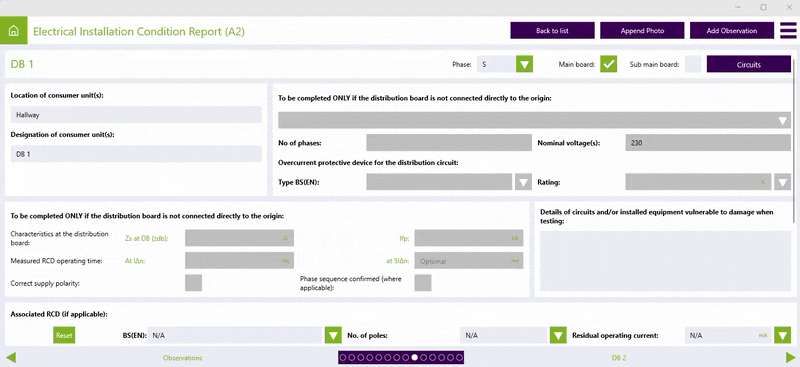This screenshot has height=367, width=800.
Task: Click the Phase value field showing S
Action: click(496, 64)
